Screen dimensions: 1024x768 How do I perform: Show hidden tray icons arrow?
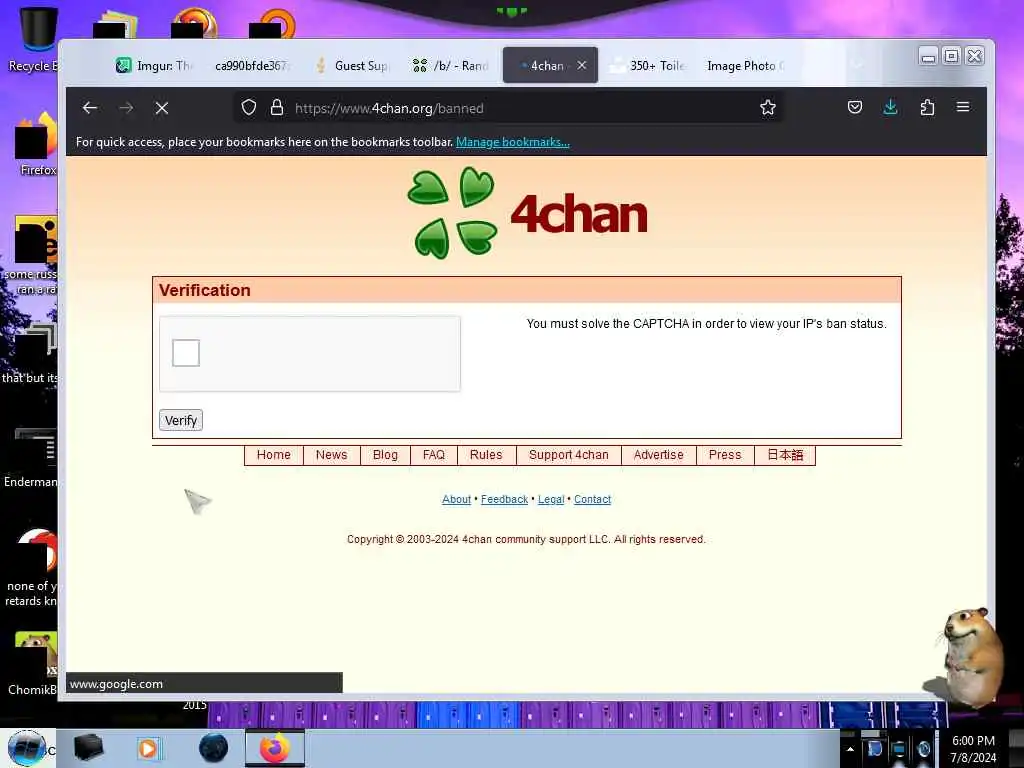pos(850,749)
